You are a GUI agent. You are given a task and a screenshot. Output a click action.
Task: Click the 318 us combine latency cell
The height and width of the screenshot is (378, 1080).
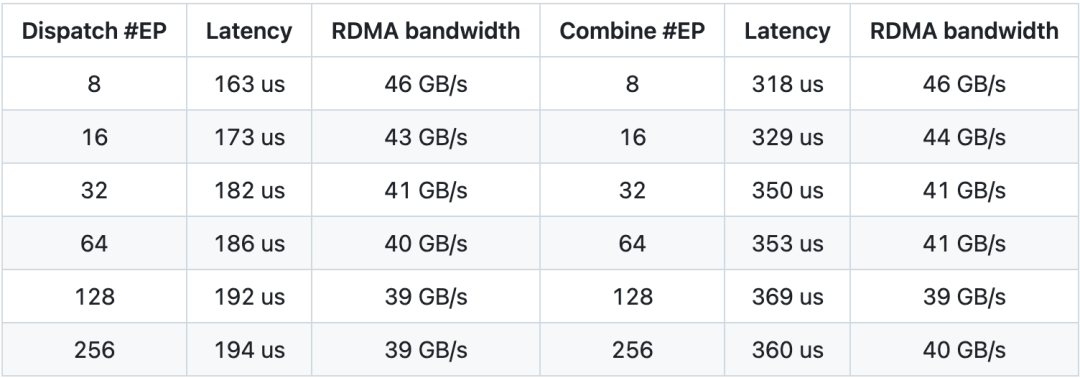click(787, 84)
